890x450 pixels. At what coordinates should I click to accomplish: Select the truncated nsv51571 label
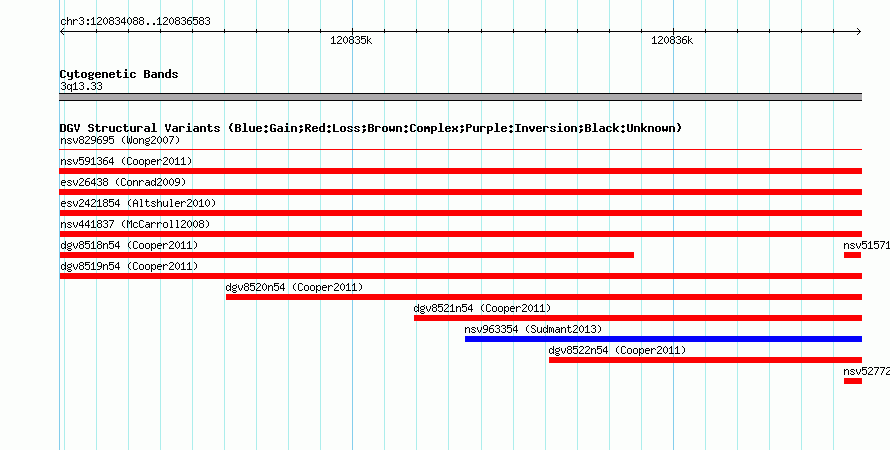(866, 245)
